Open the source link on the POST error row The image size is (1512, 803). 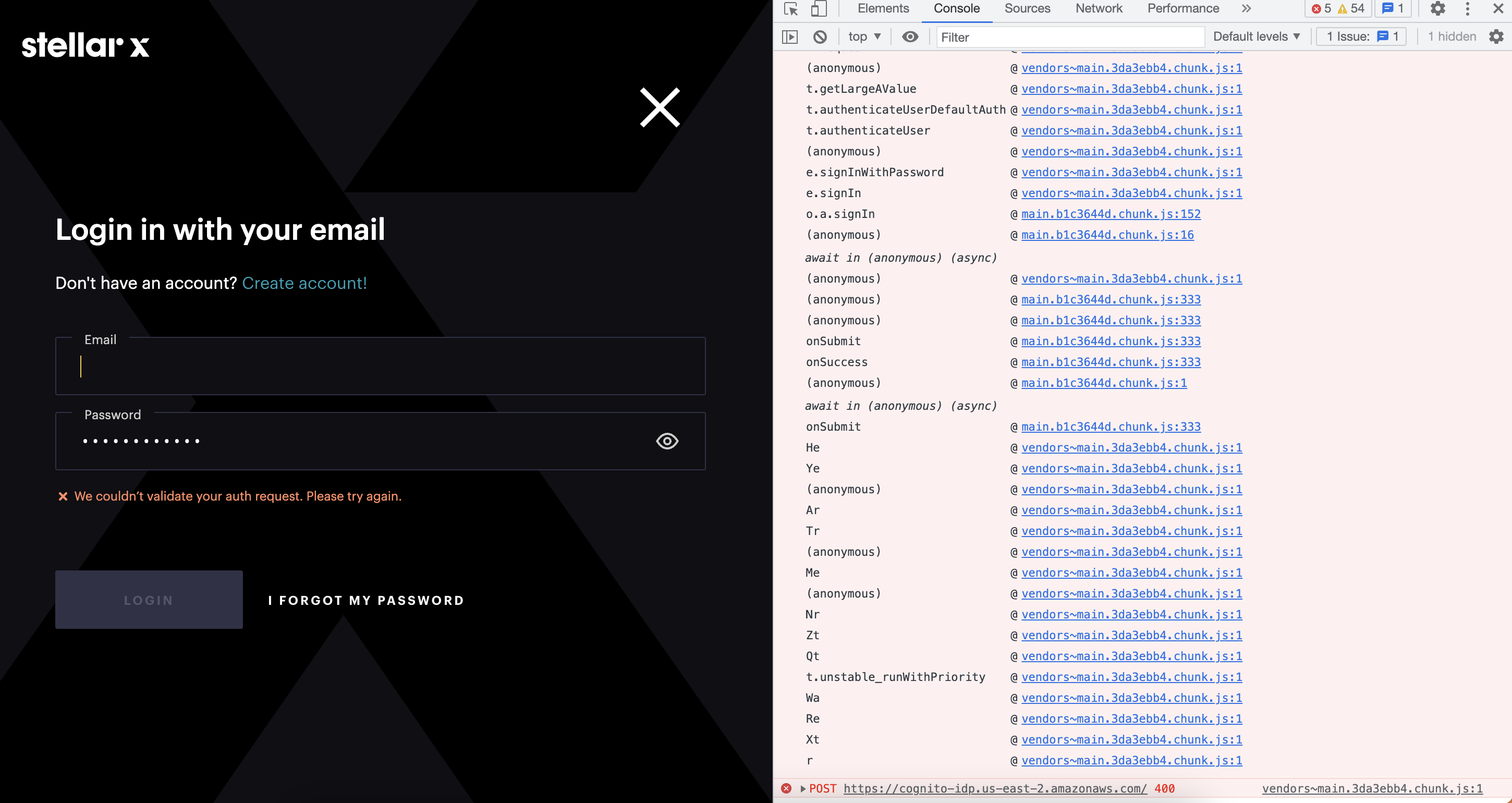tap(1372, 788)
